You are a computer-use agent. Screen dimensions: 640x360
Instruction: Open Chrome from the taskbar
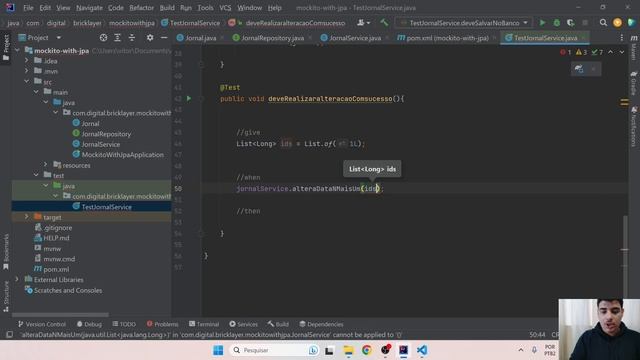point(367,350)
